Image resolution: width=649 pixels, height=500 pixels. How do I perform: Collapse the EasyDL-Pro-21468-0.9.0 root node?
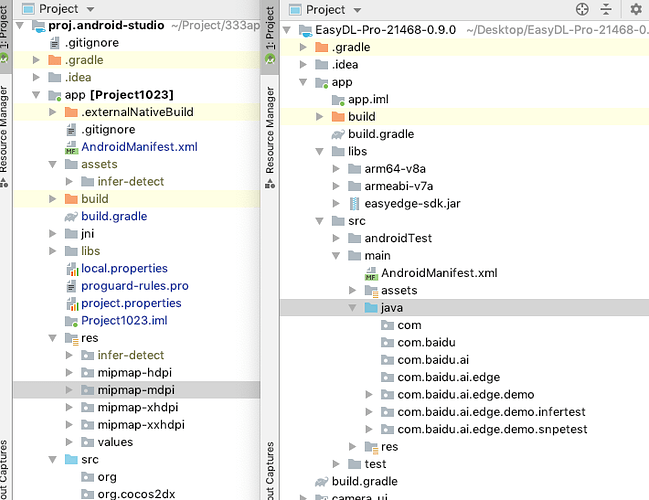286,30
